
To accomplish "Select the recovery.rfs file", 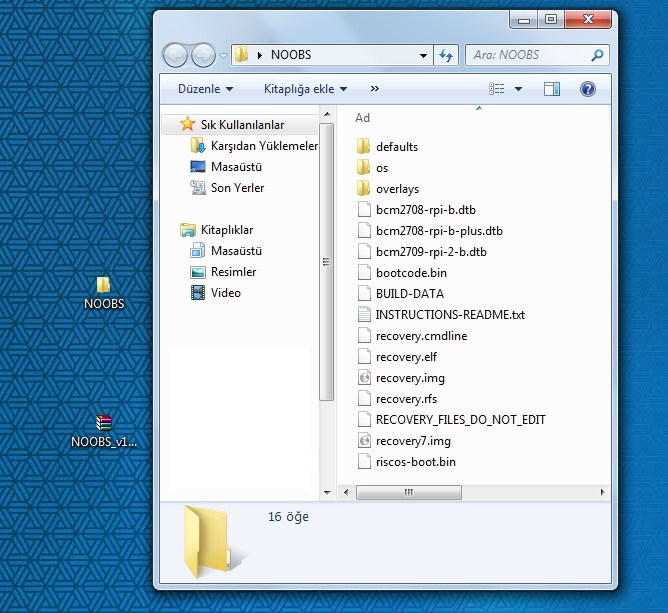I will click(x=397, y=399).
